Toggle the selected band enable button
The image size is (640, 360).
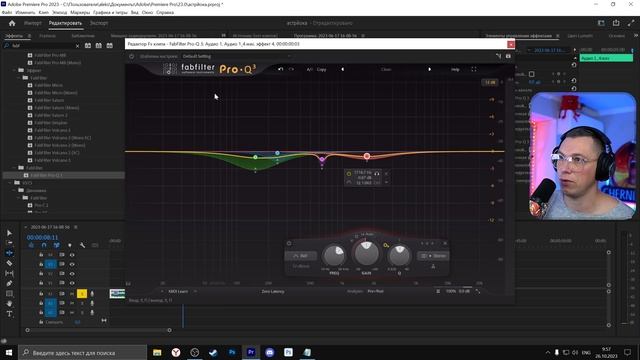tap(289, 243)
